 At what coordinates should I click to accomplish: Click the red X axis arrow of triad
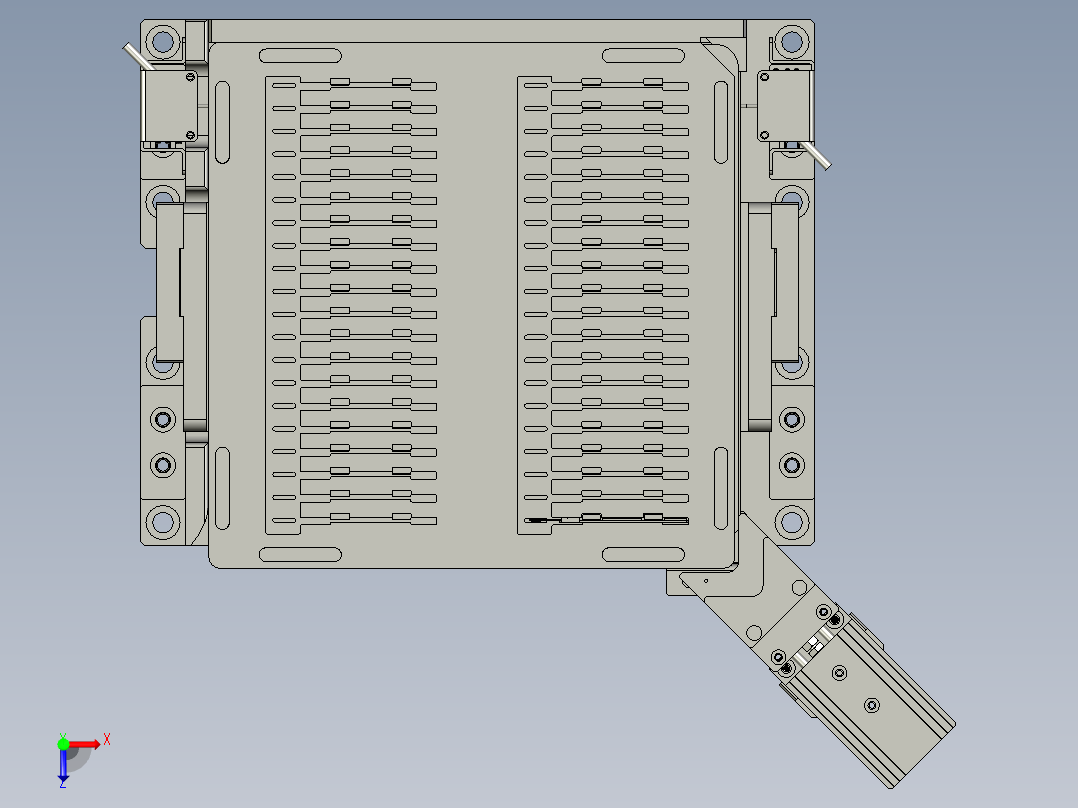(x=84, y=744)
